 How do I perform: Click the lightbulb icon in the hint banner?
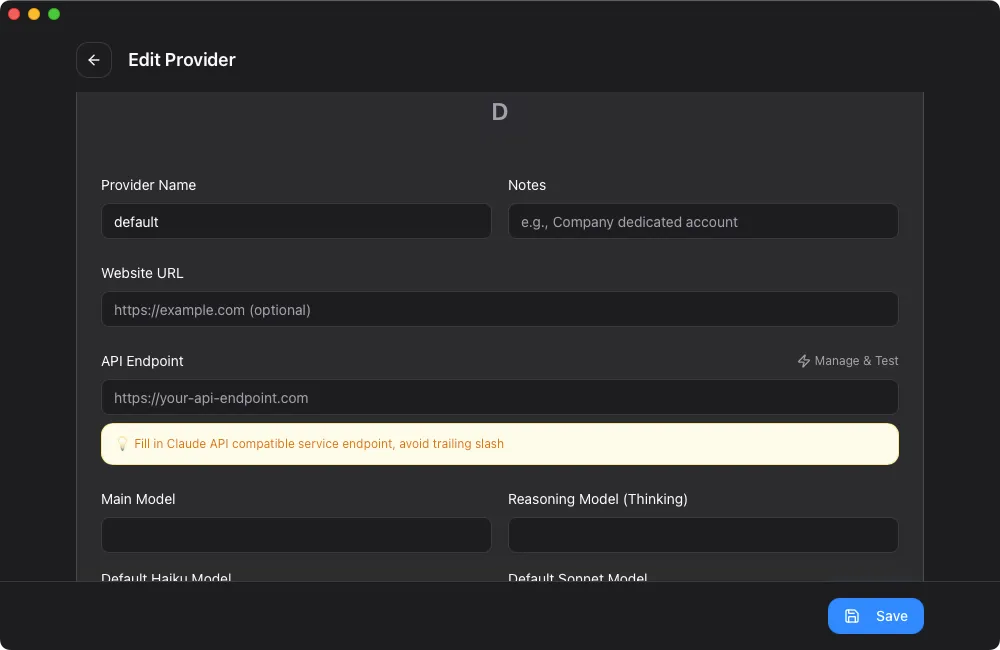click(x=122, y=444)
